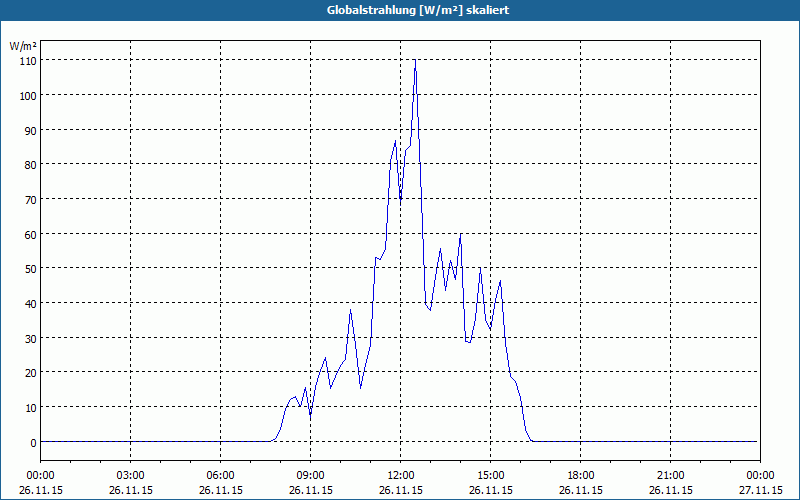Select the 15:00 time axis label
The width and height of the screenshot is (800, 500).
click(x=491, y=476)
